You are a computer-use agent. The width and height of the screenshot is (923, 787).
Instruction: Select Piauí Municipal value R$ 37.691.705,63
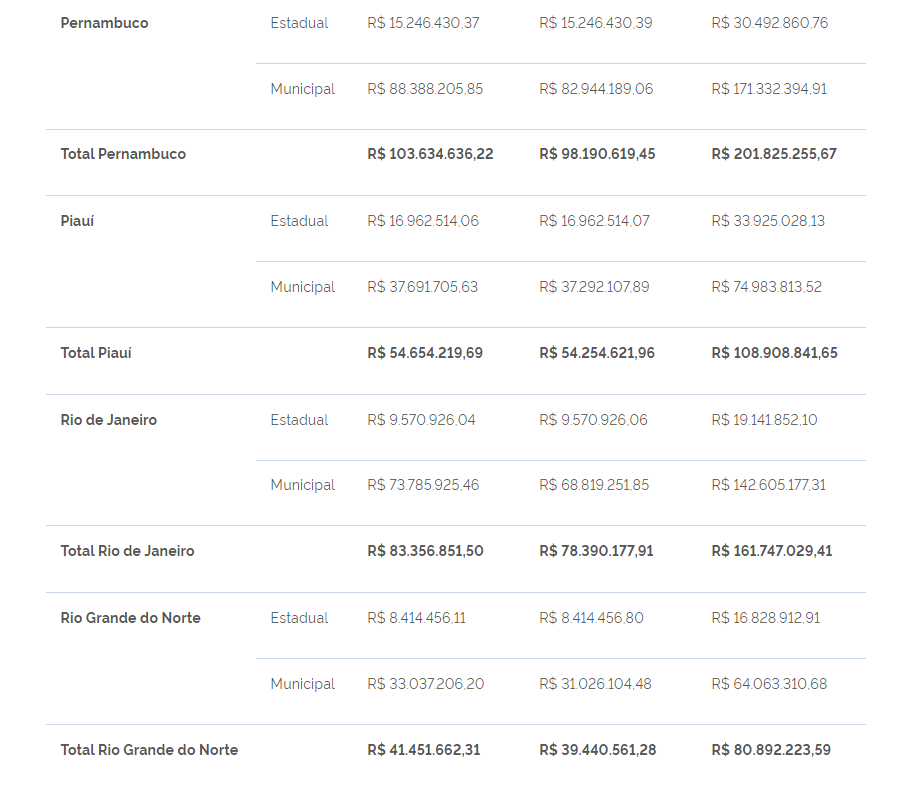(423, 287)
